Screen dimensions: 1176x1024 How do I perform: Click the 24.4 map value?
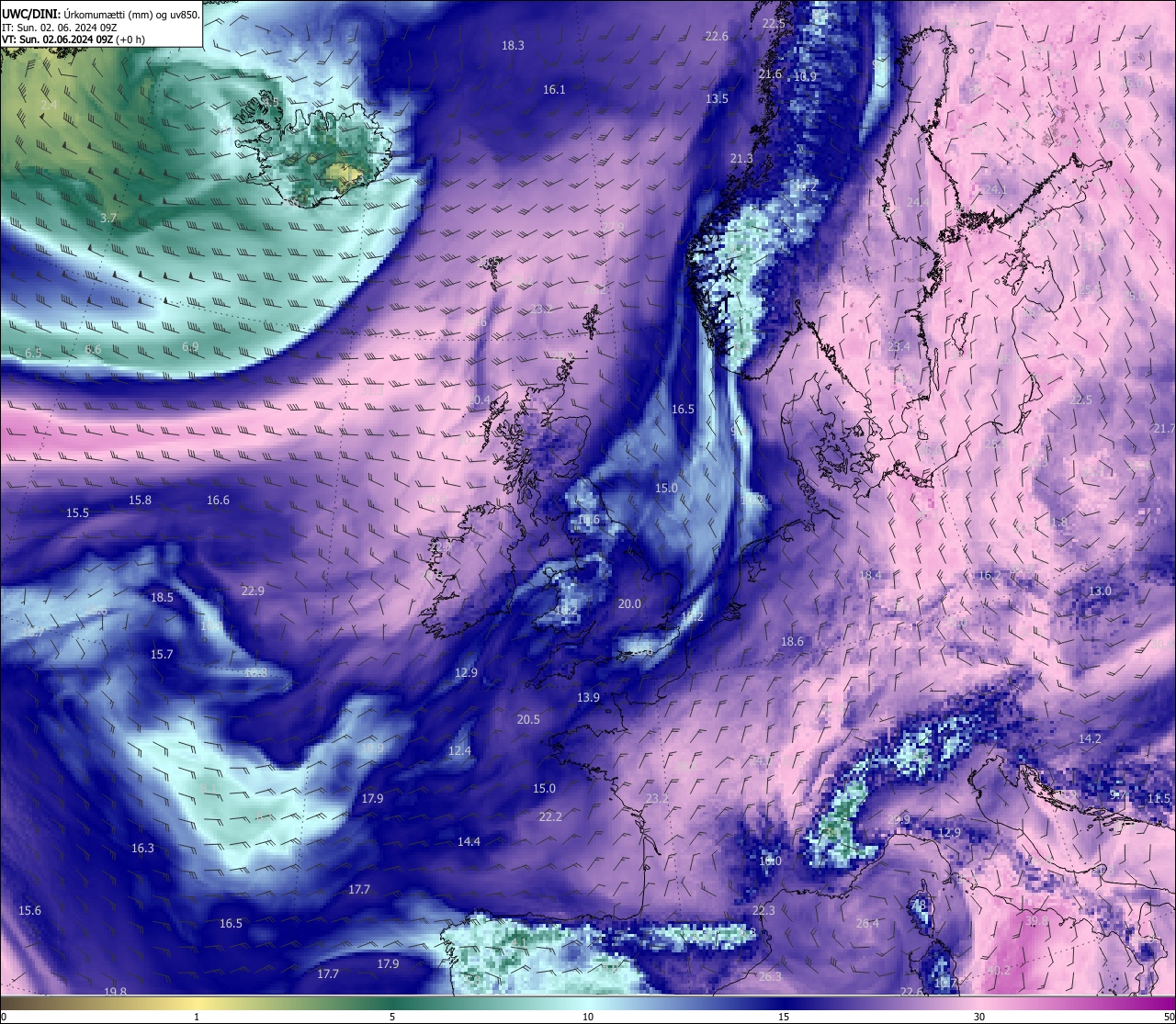pyautogui.click(x=918, y=202)
